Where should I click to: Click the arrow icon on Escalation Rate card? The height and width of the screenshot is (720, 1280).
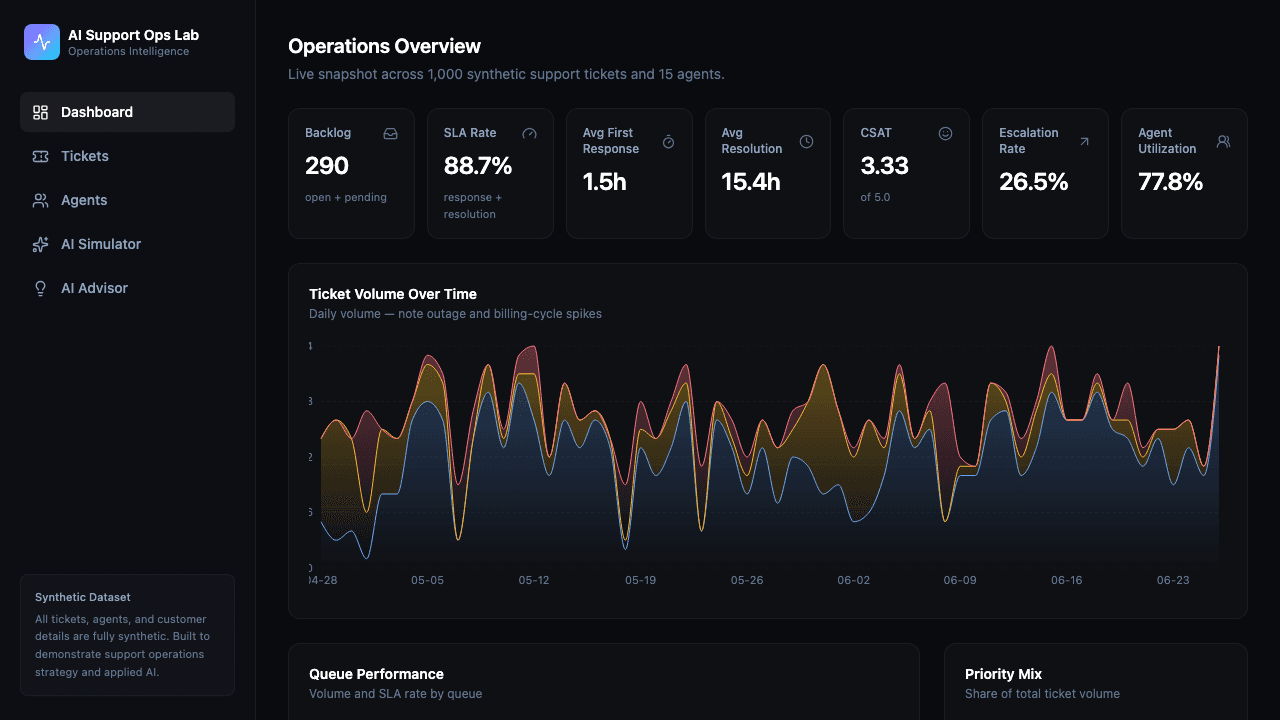pos(1085,142)
